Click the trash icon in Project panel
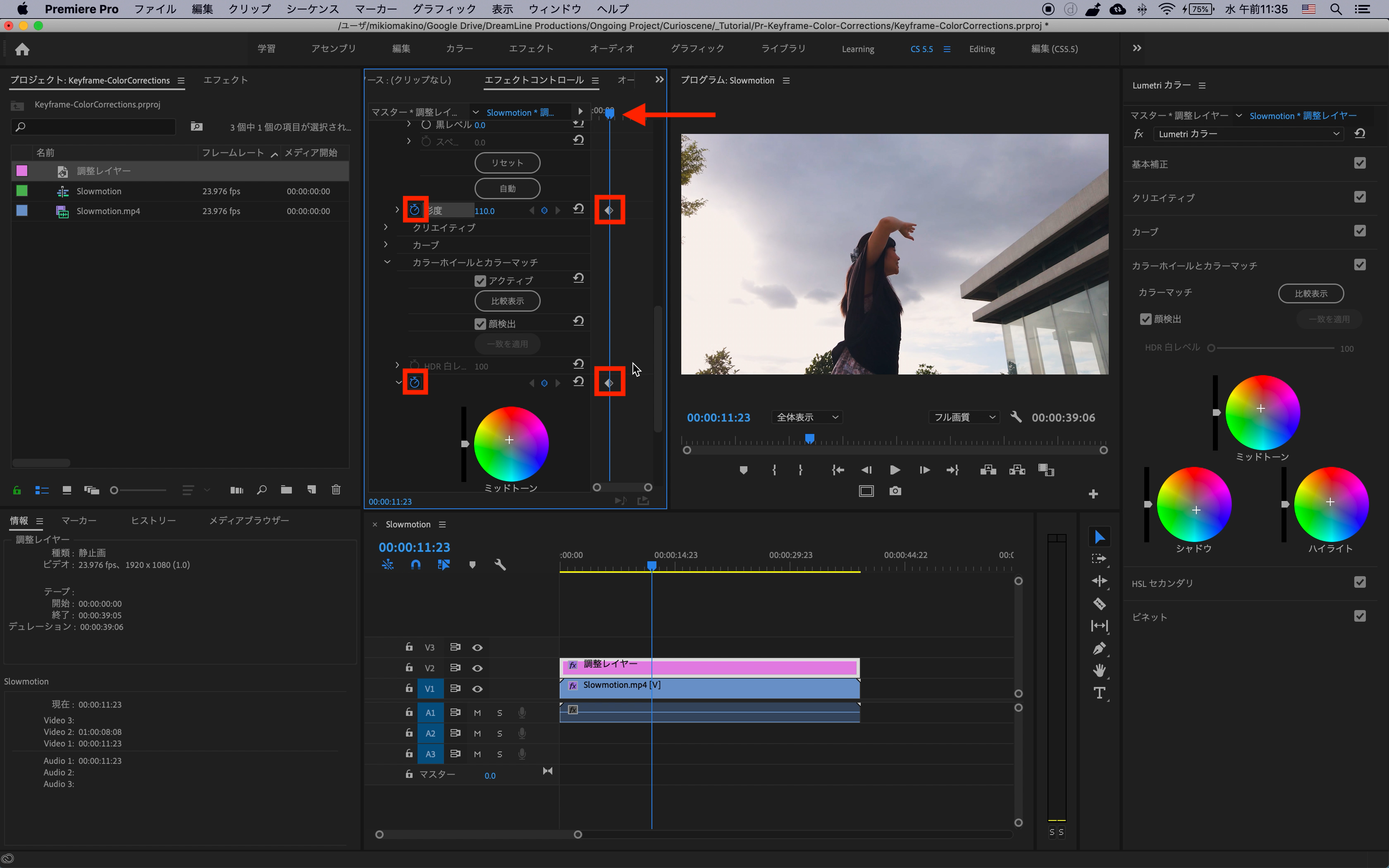This screenshot has width=1389, height=868. pyautogui.click(x=336, y=490)
